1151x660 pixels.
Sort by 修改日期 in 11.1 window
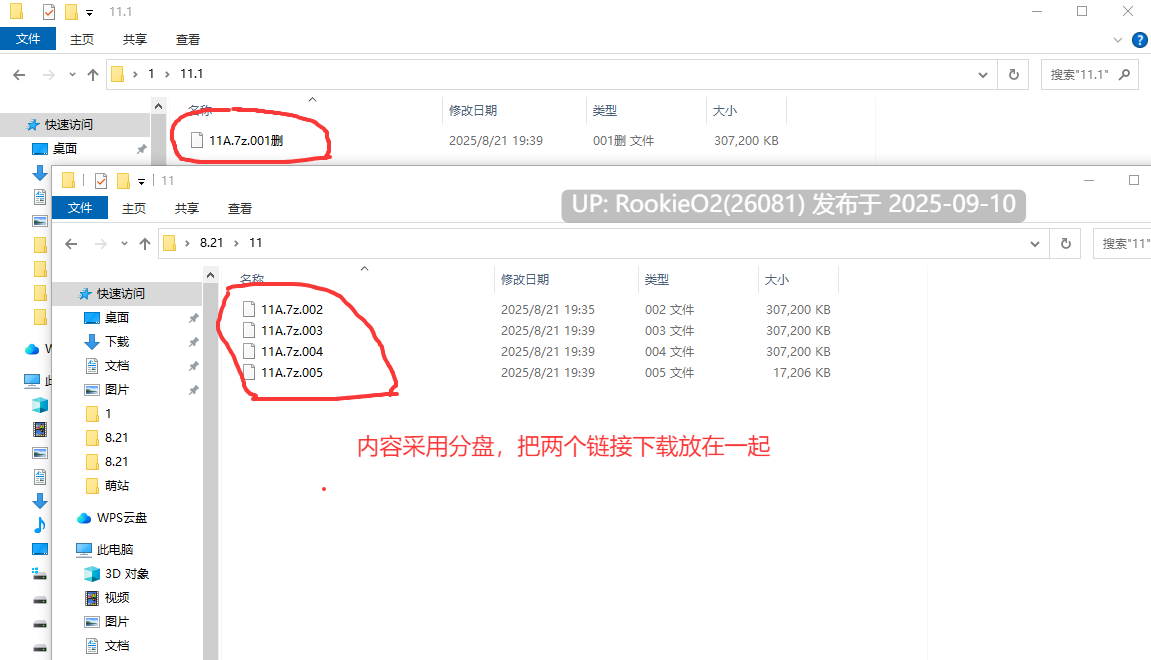click(x=473, y=110)
